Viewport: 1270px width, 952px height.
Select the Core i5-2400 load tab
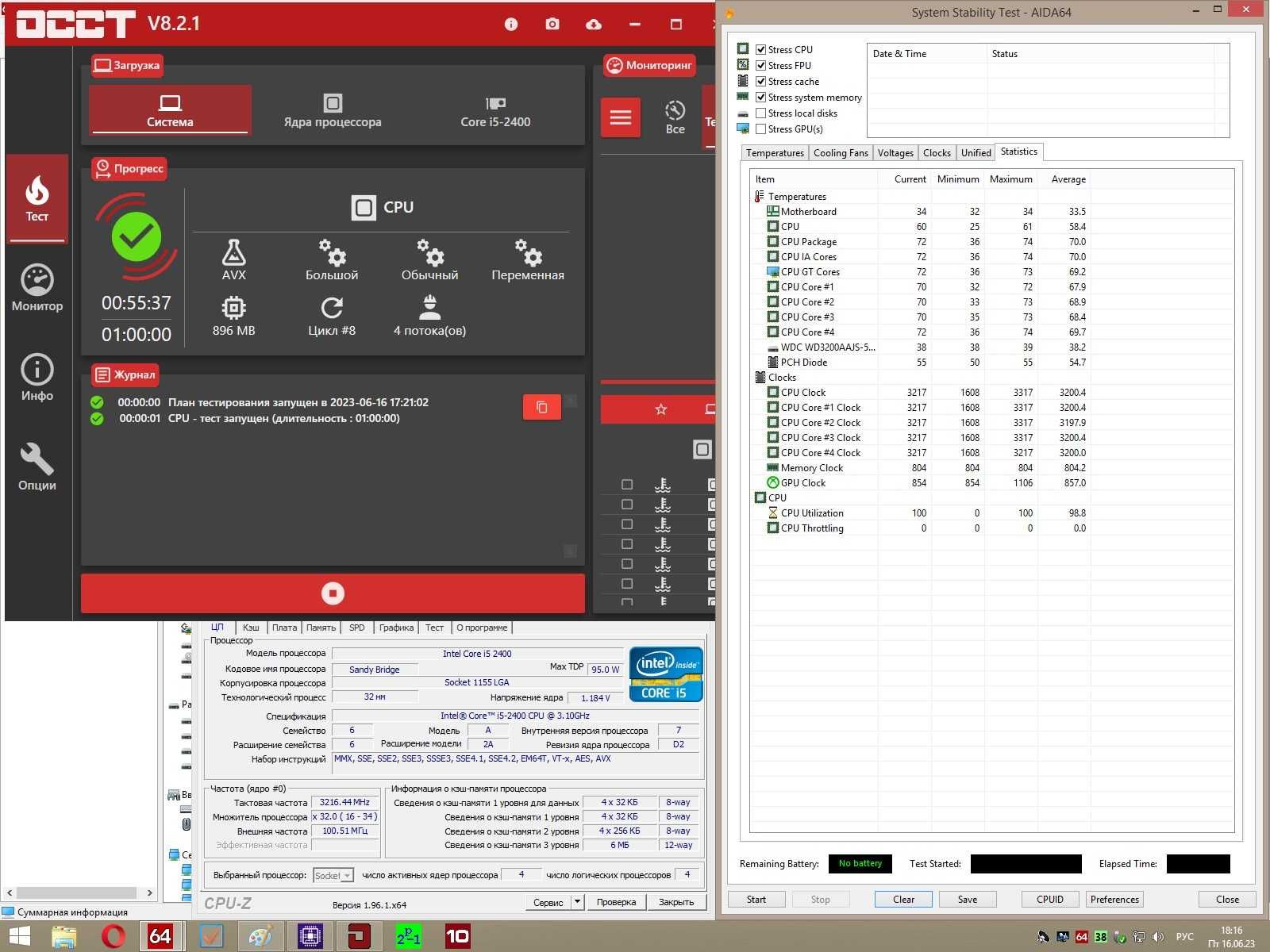(495, 111)
